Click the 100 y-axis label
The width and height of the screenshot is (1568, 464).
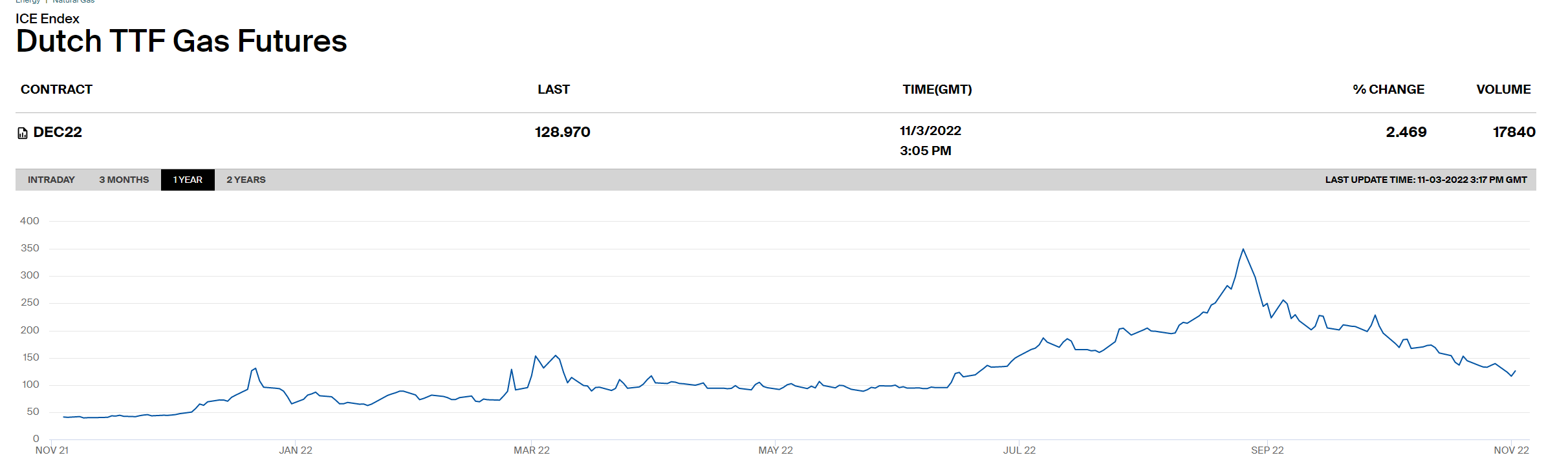point(30,385)
